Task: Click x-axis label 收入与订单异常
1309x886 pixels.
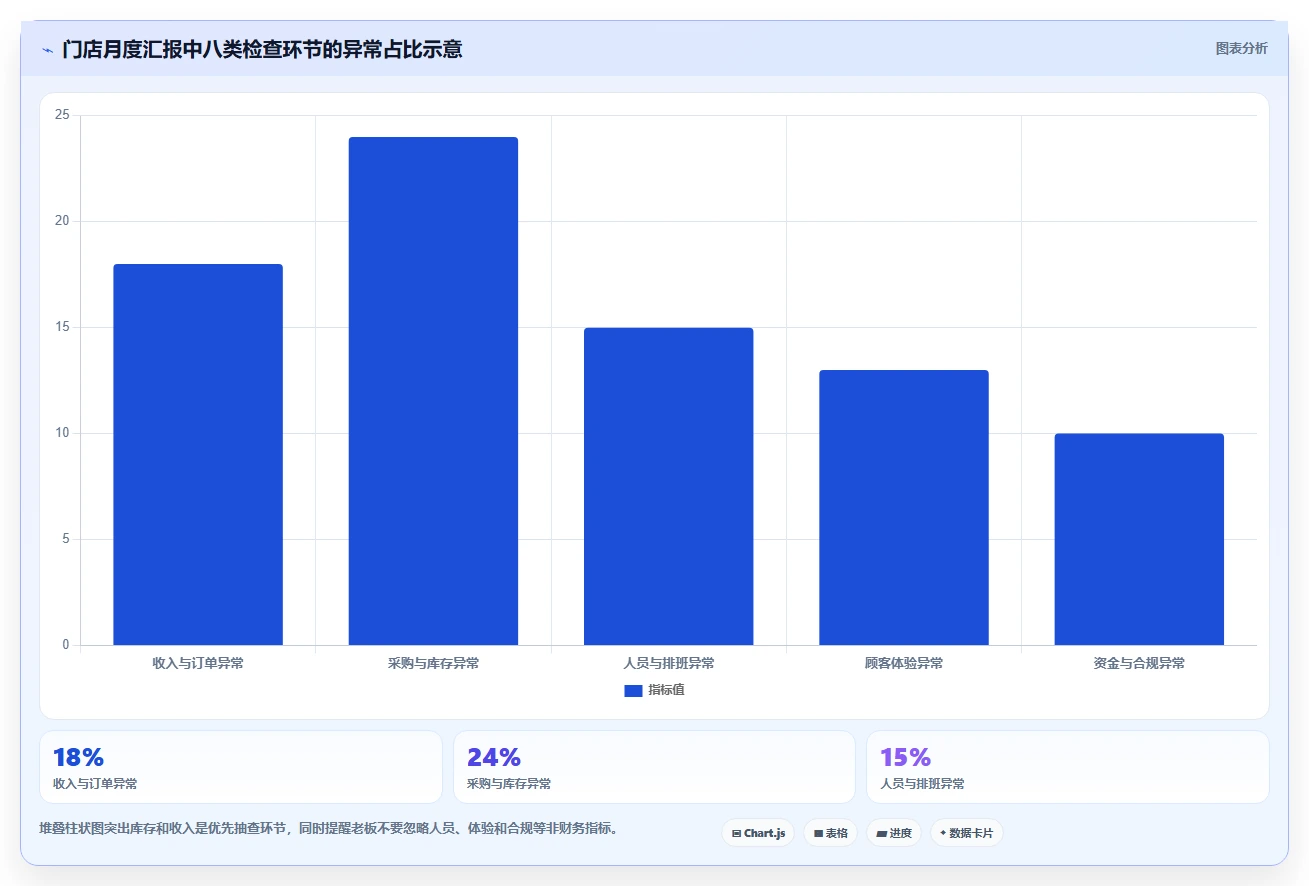Action: click(198, 663)
